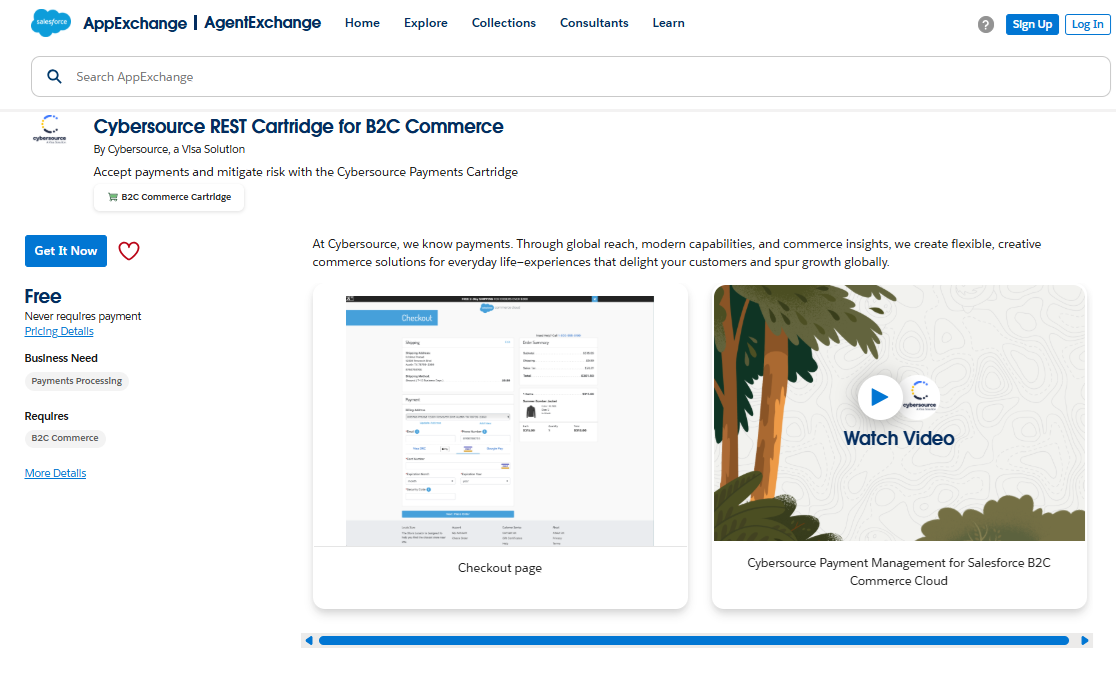Go to the Collections page

504,23
